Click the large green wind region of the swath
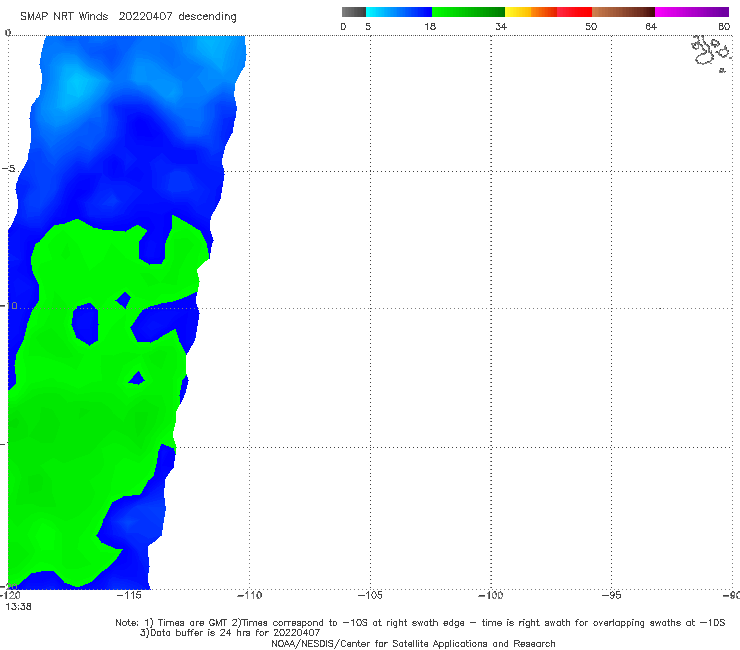Viewport: 740px width, 650px height. (85, 425)
